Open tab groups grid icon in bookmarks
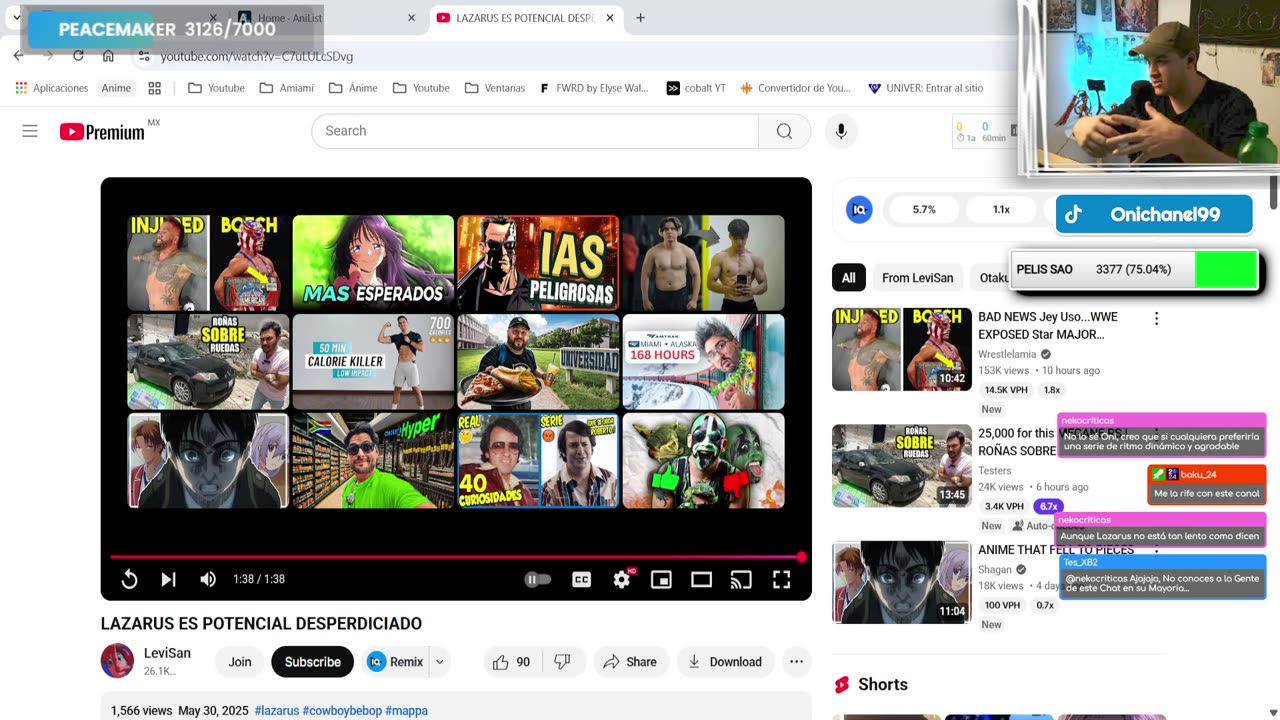Viewport: 1280px width, 720px height. coord(154,88)
